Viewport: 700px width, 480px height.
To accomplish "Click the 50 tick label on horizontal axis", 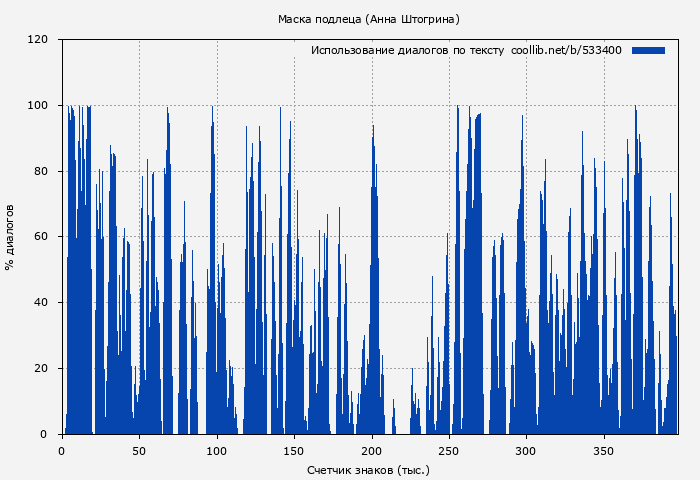I will point(139,450).
